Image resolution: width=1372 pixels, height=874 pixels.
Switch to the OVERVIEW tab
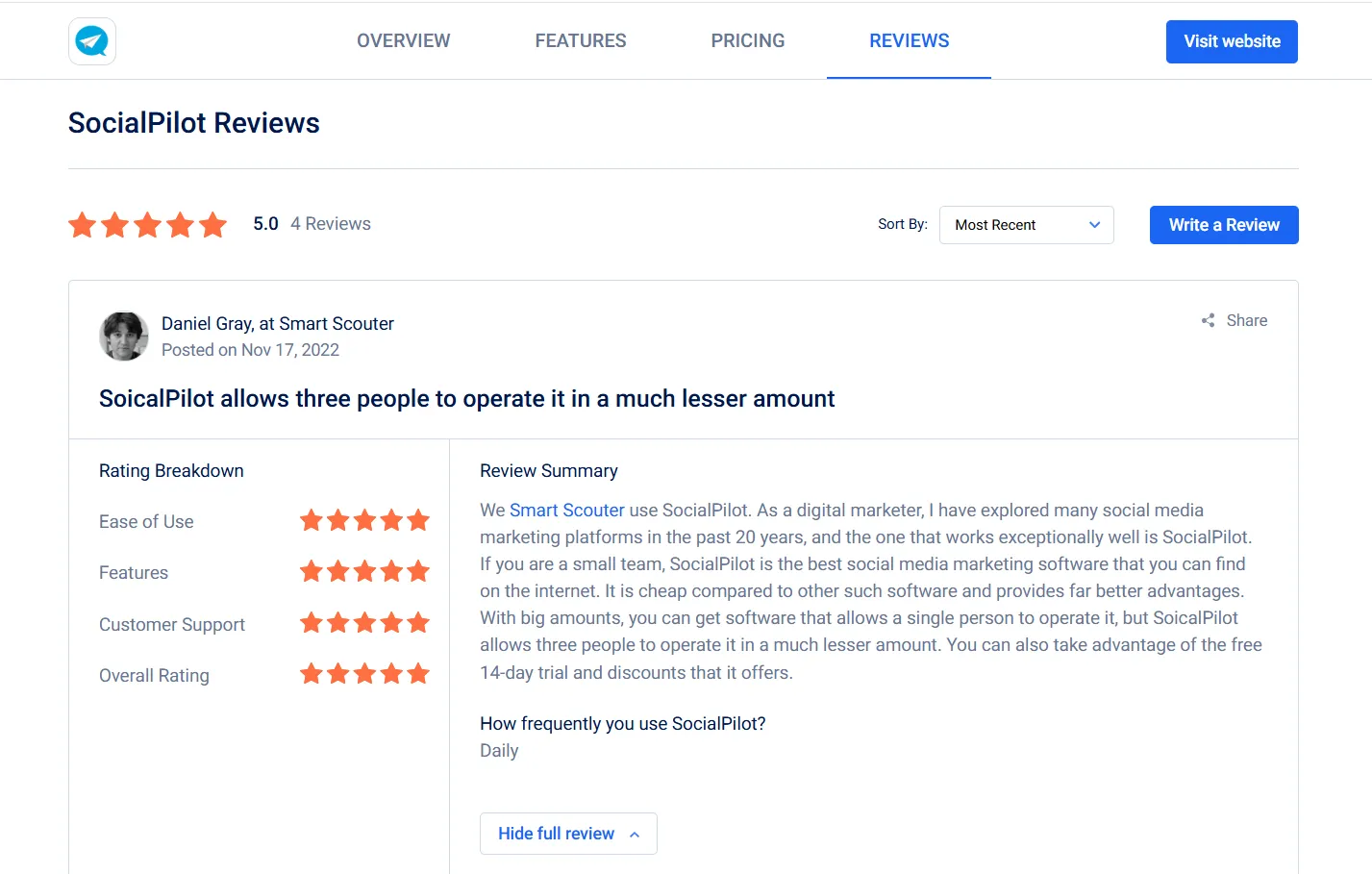tap(403, 40)
